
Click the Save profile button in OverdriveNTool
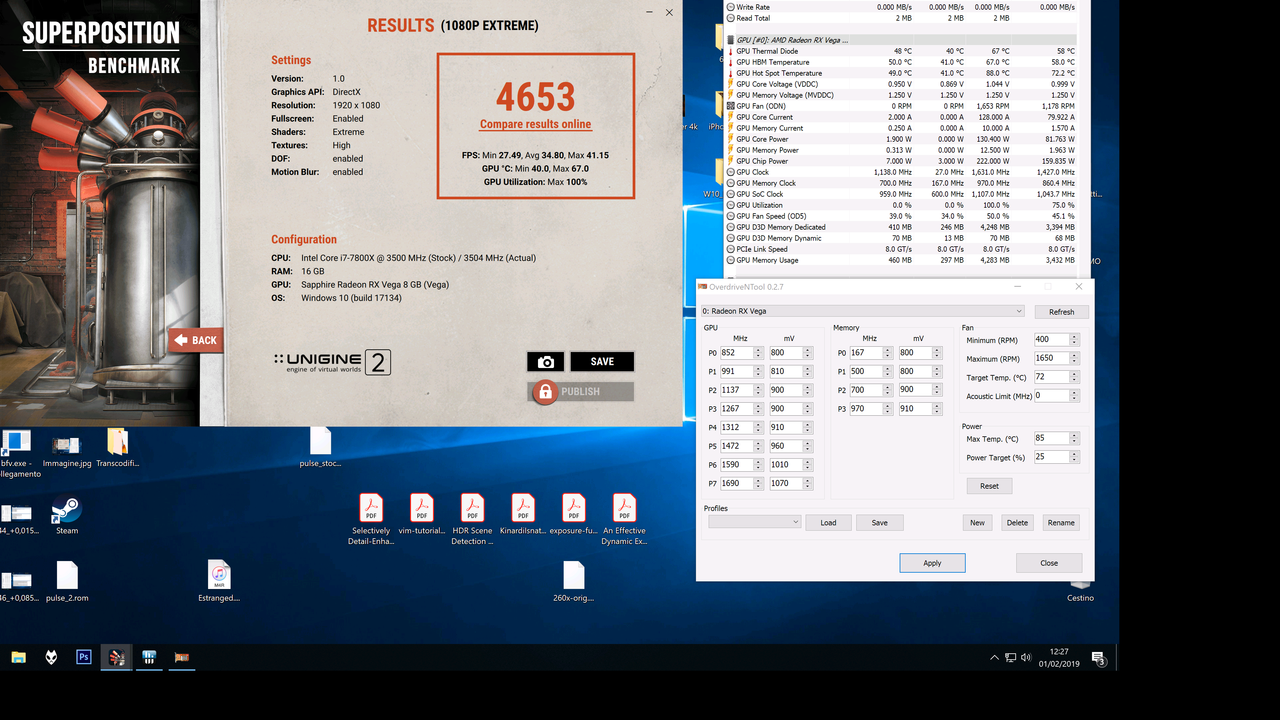click(879, 522)
